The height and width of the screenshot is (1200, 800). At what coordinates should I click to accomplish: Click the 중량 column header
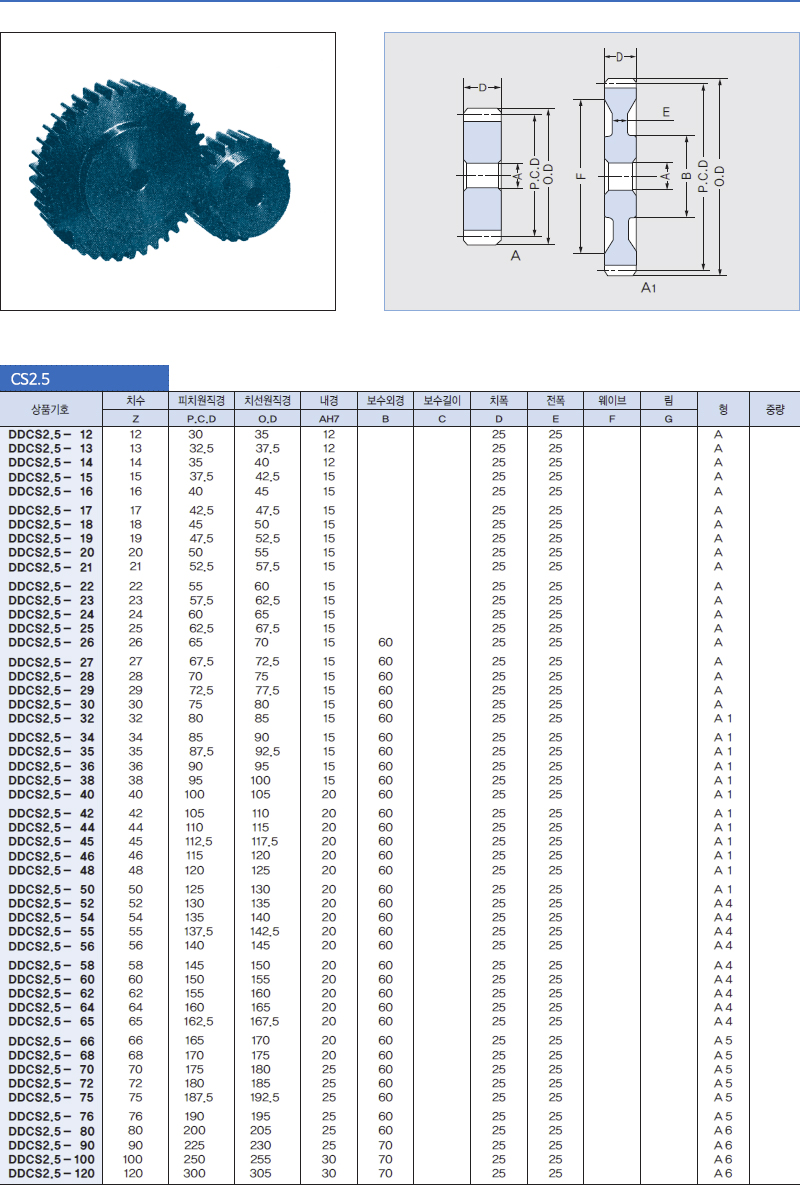pos(775,409)
